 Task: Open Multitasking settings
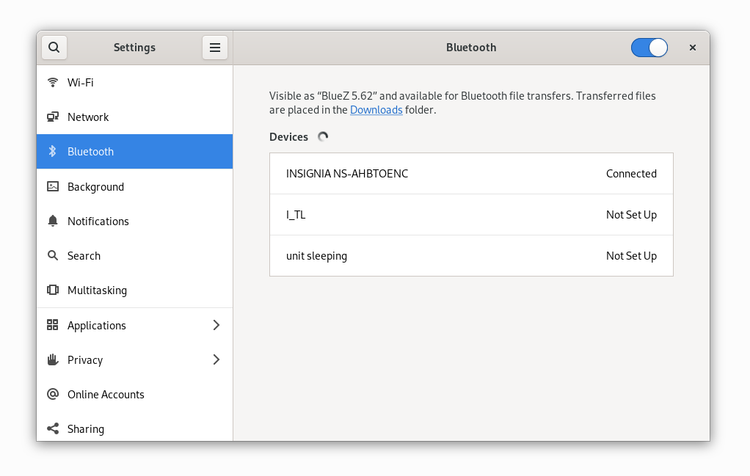point(135,290)
